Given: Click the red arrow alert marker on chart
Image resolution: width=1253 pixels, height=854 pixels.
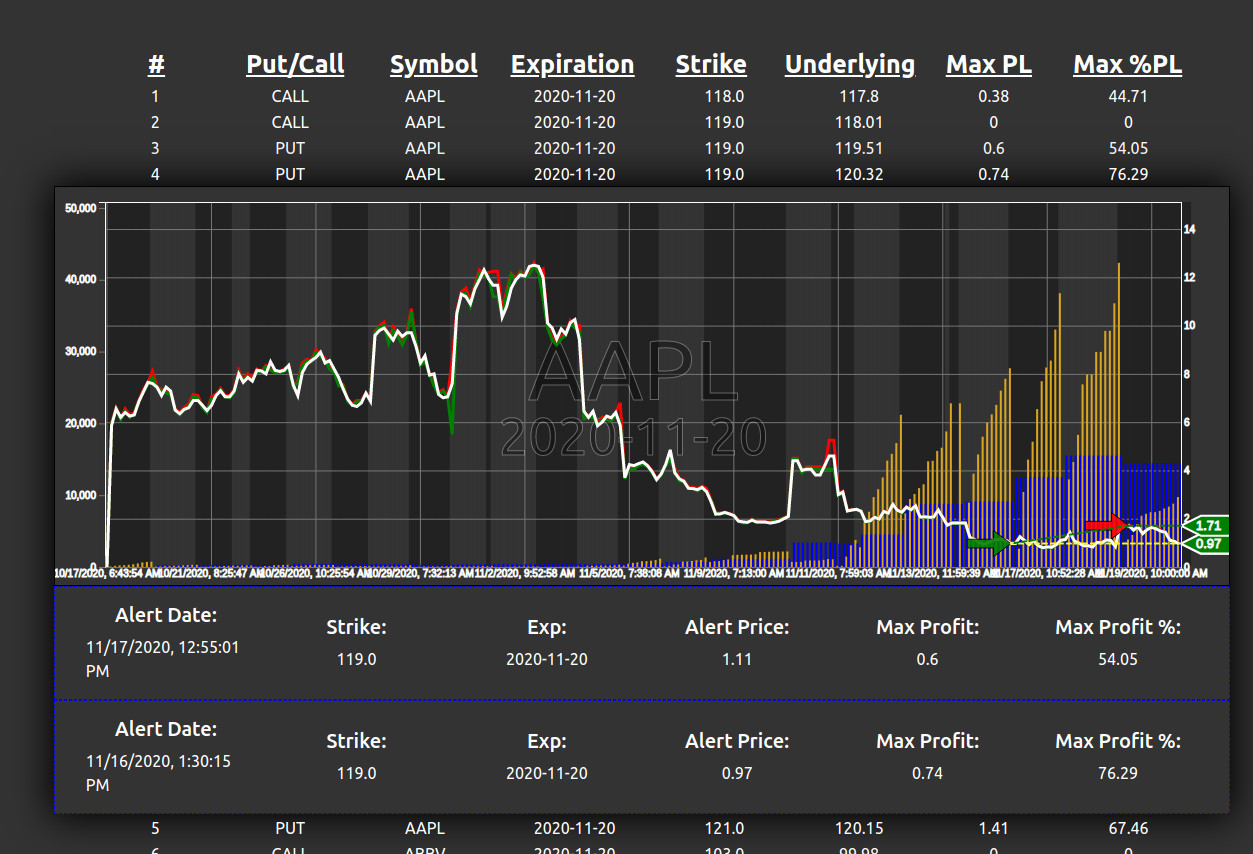Looking at the screenshot, I should coord(1106,524).
